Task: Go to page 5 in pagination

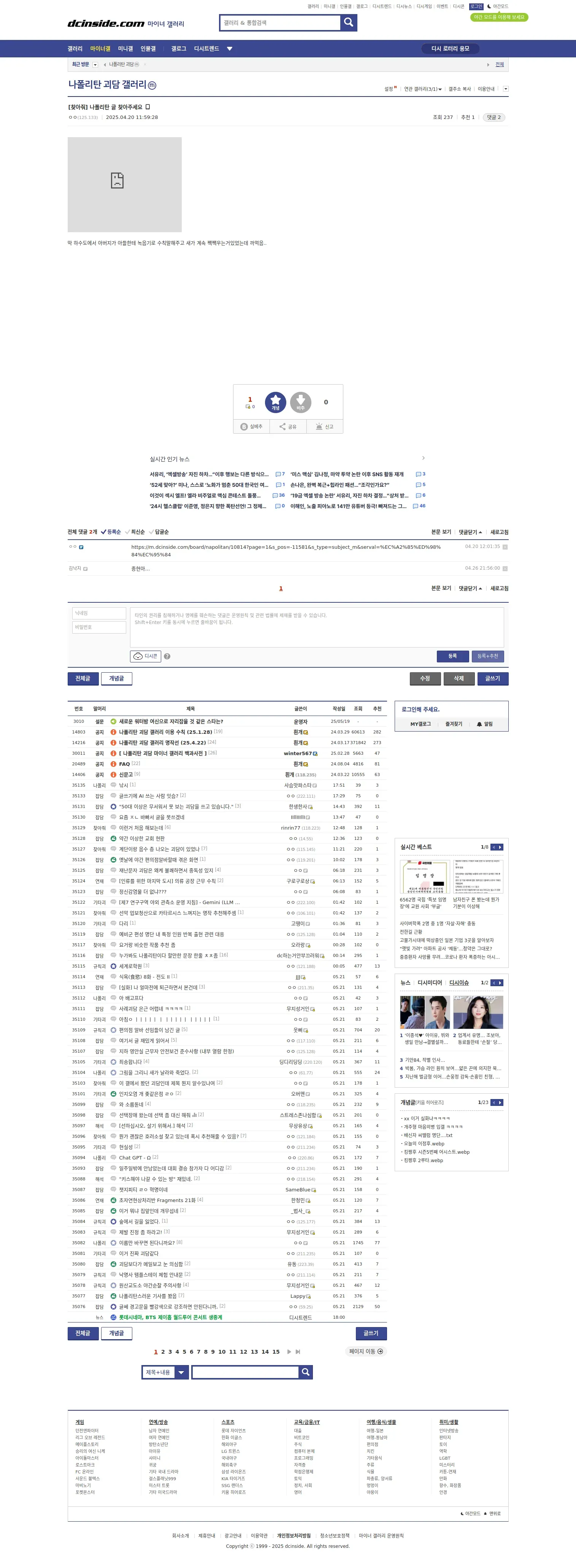Action: coord(184,1352)
